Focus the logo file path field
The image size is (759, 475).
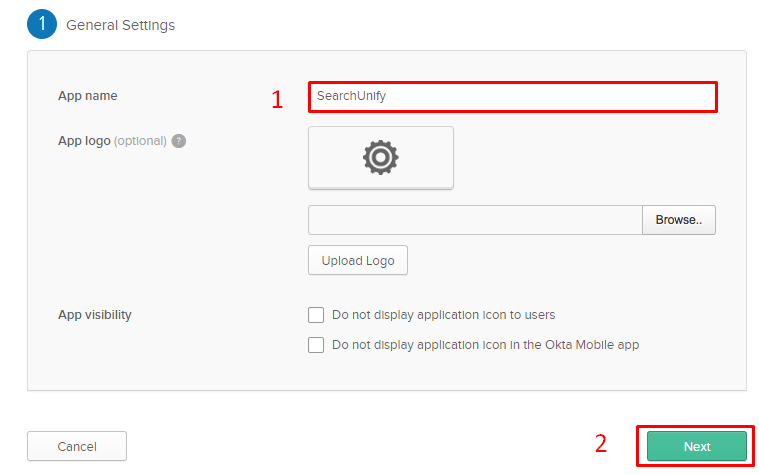[x=475, y=220]
